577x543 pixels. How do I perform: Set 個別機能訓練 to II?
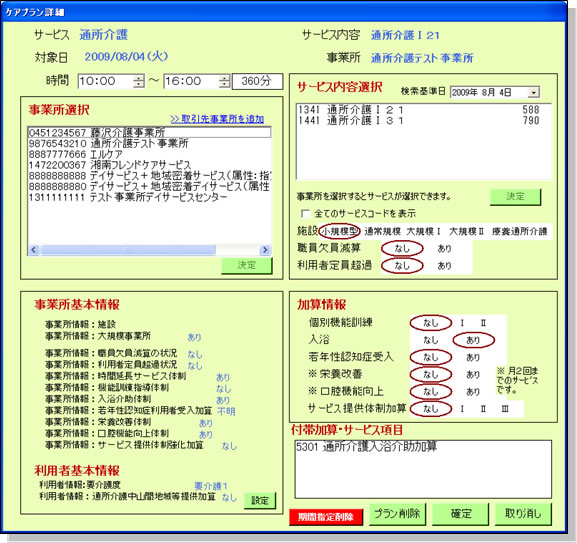point(483,323)
